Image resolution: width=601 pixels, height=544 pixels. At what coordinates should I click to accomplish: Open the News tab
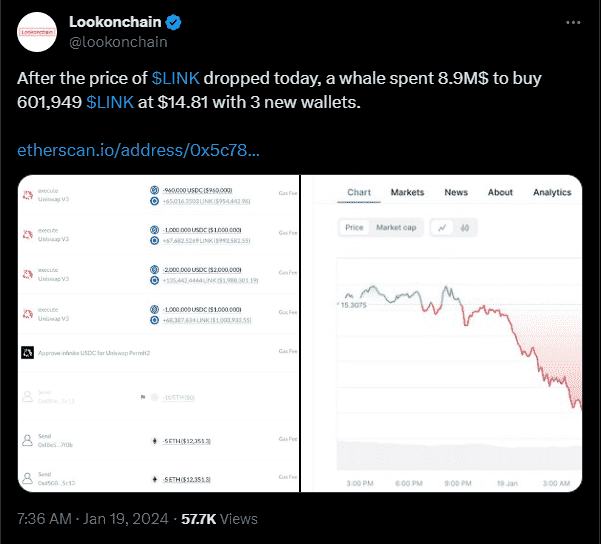[456, 192]
